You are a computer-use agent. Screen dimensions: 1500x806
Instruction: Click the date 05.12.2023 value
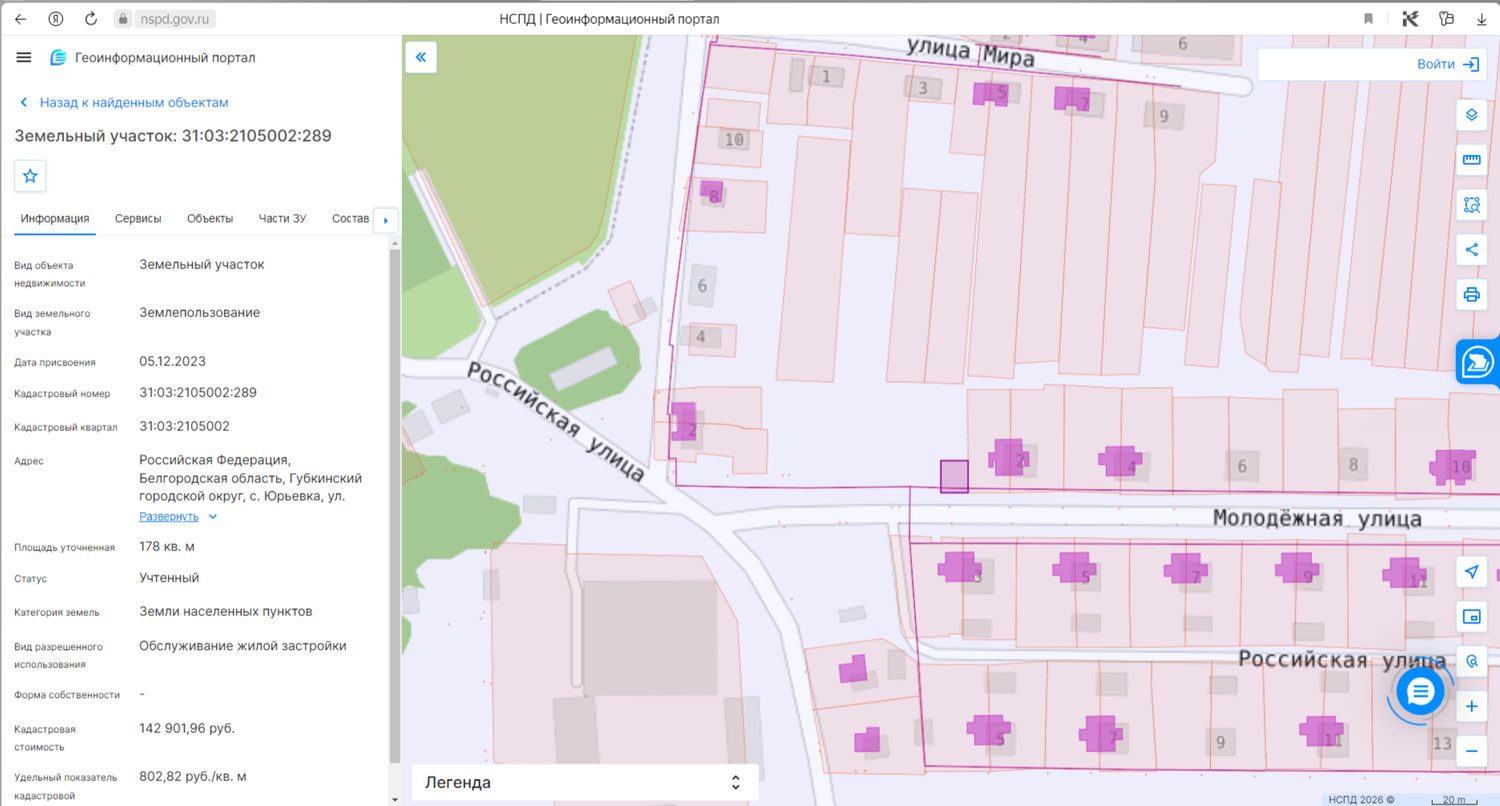[x=172, y=361]
